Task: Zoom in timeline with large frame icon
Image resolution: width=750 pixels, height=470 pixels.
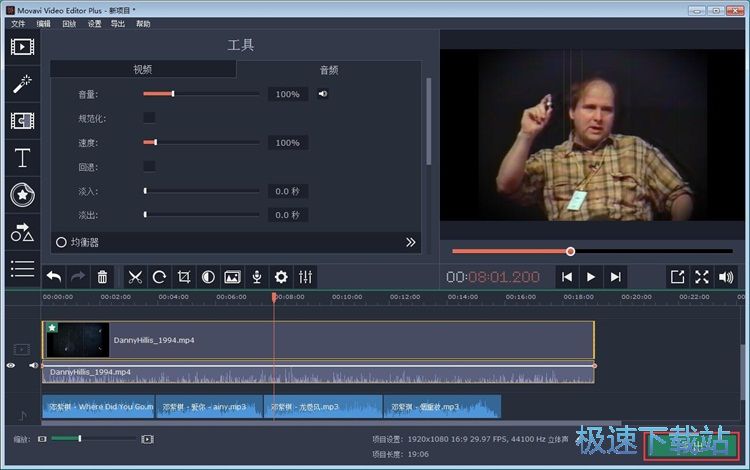Action: (x=147, y=439)
